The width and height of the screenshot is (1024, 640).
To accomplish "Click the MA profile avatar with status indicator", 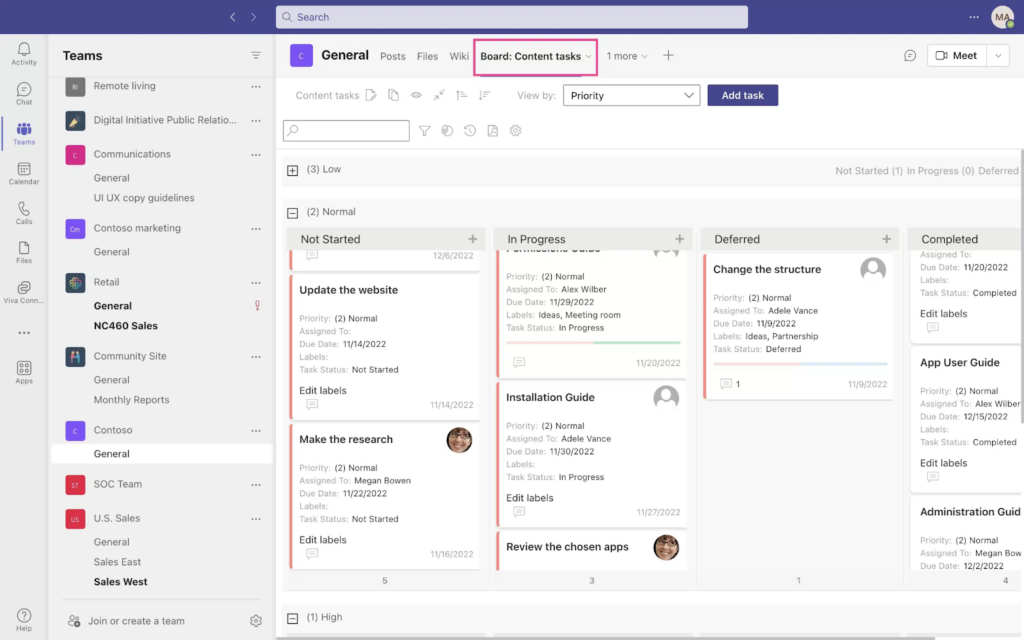I will tap(1003, 16).
